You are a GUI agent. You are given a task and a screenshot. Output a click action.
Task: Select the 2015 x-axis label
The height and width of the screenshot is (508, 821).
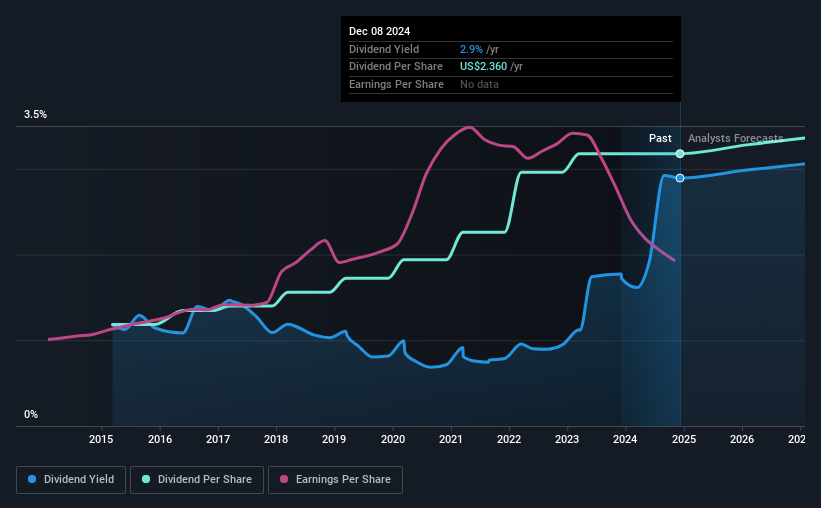(x=101, y=439)
